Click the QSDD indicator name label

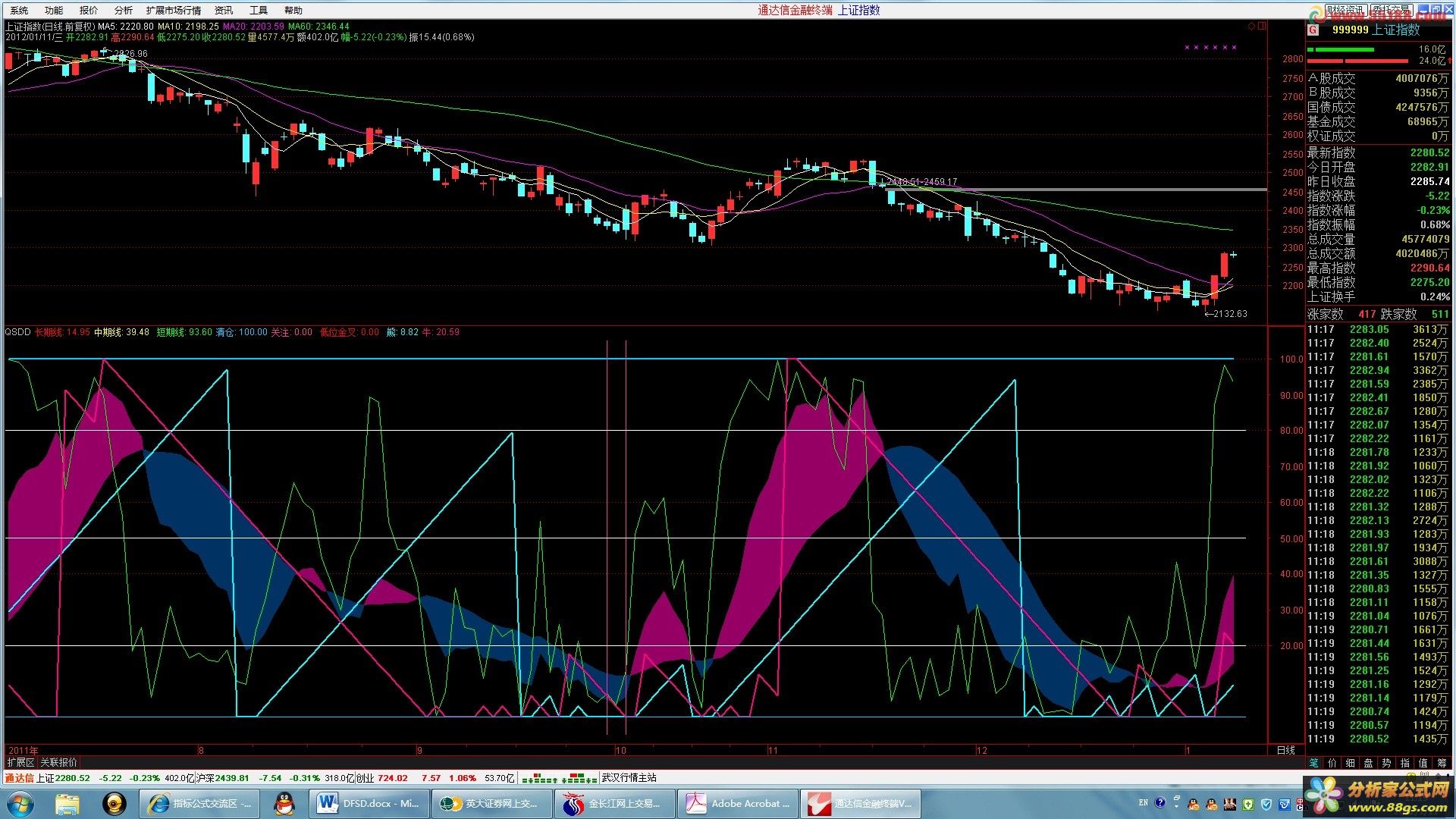pyautogui.click(x=17, y=332)
